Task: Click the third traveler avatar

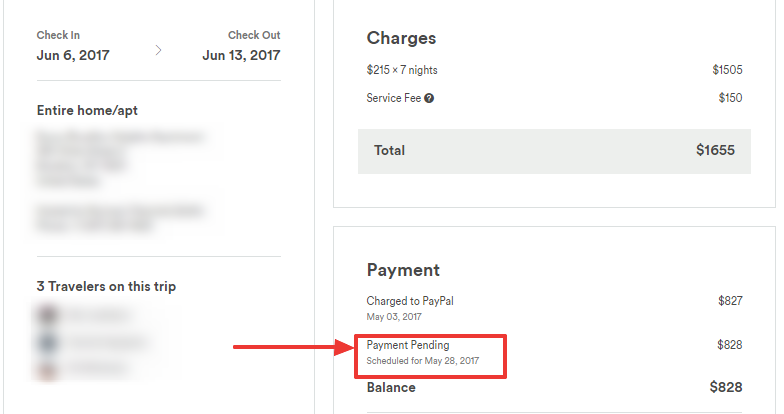Action: 46,369
